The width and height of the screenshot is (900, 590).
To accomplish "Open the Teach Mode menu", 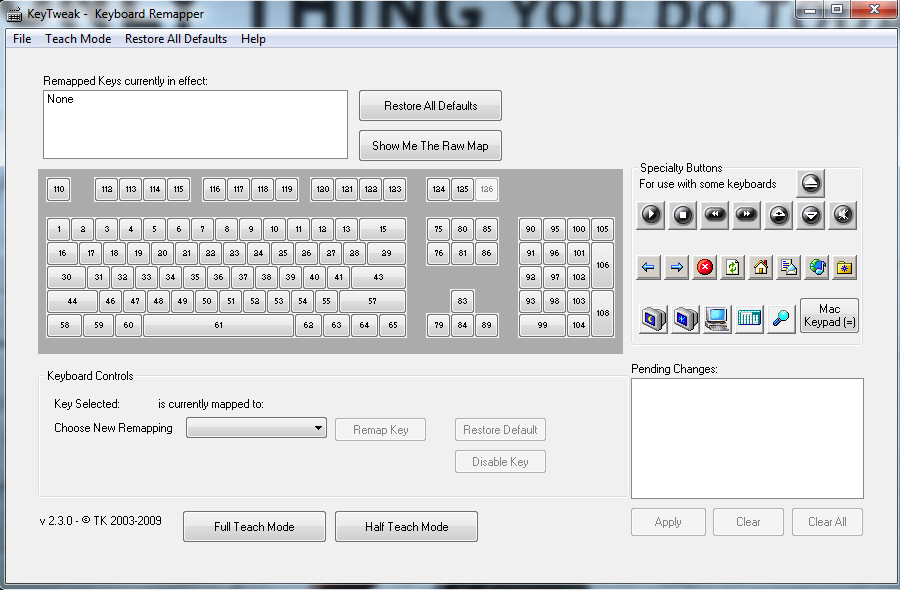I will pyautogui.click(x=78, y=39).
